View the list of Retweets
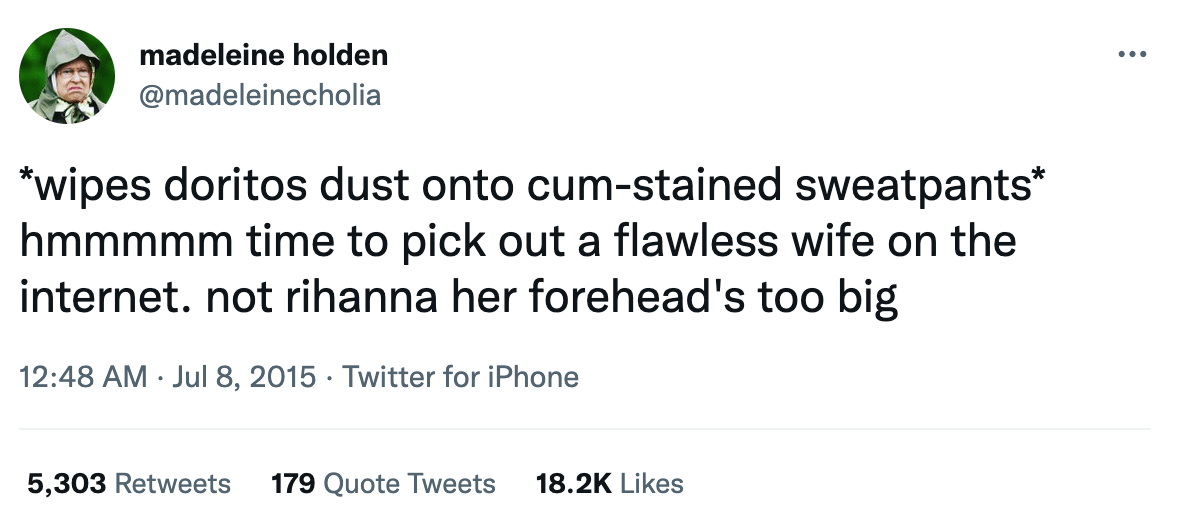The height and width of the screenshot is (530, 1178). (172, 484)
